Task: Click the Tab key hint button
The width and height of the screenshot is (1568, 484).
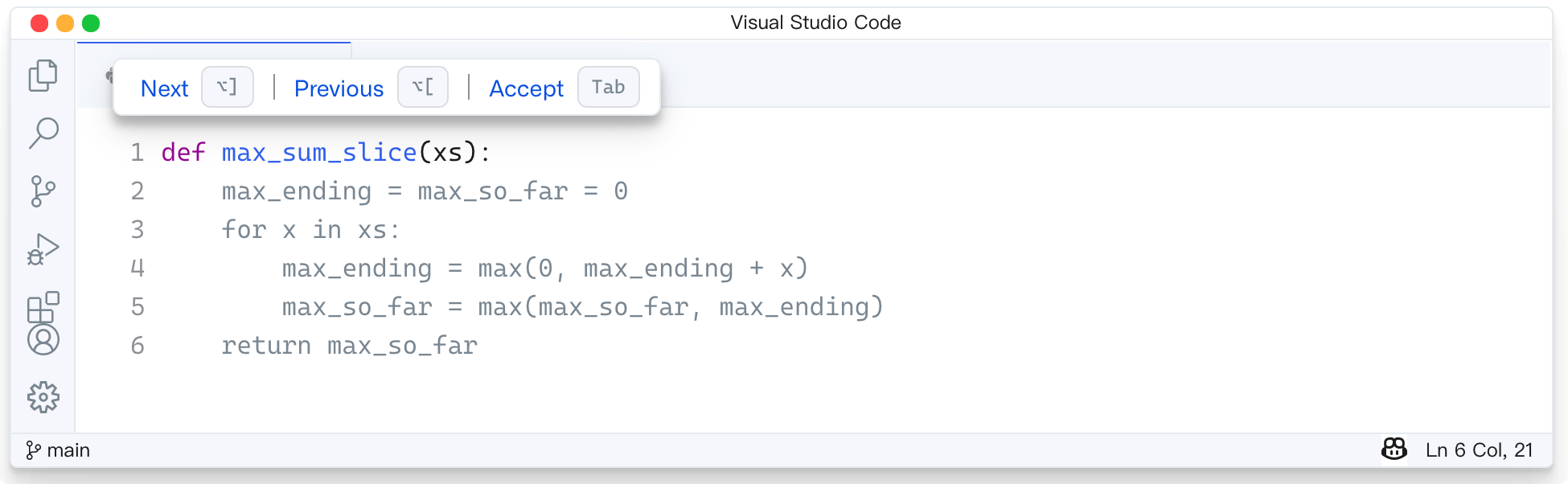Action: 609,87
